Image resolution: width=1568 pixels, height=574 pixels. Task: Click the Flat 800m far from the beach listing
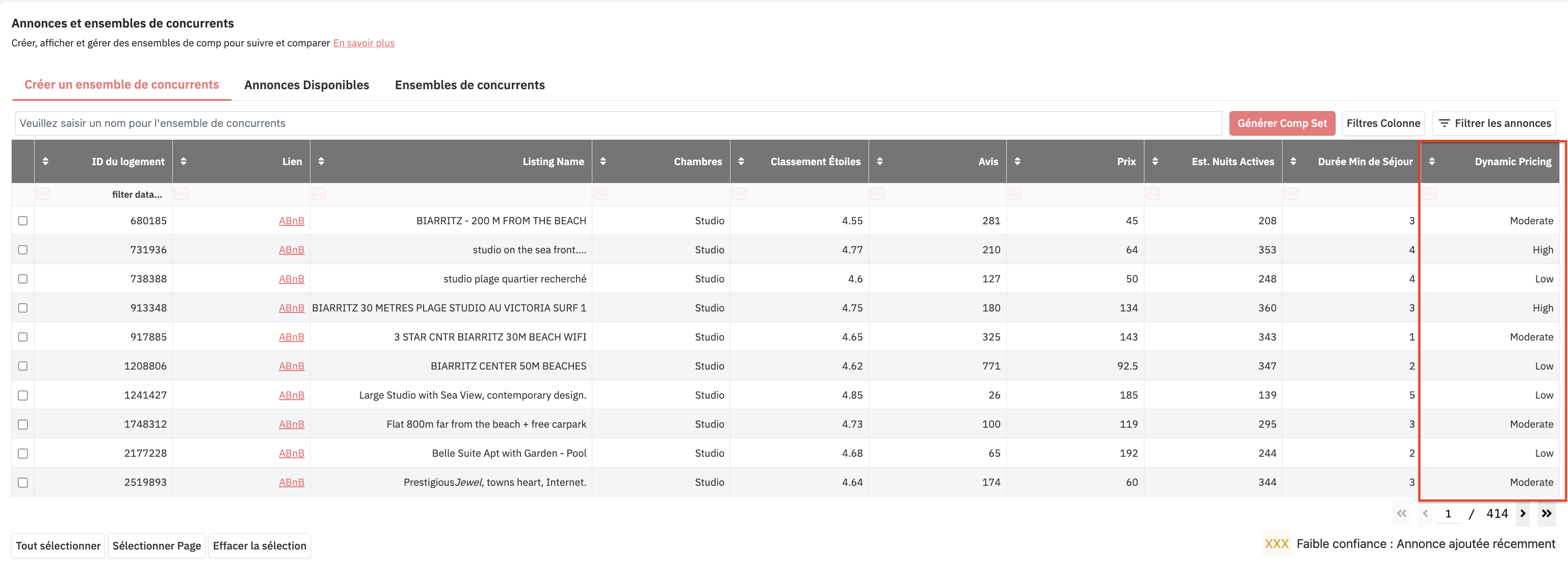coord(486,424)
